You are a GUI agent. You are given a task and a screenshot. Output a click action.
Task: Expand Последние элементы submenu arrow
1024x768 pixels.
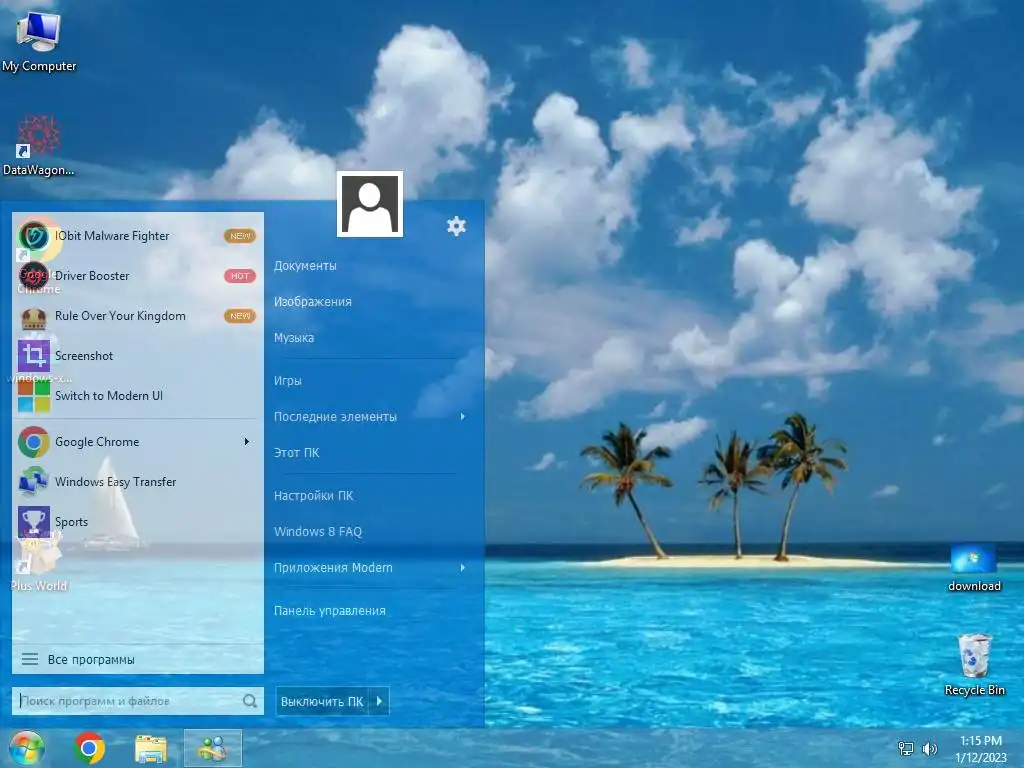(x=462, y=417)
